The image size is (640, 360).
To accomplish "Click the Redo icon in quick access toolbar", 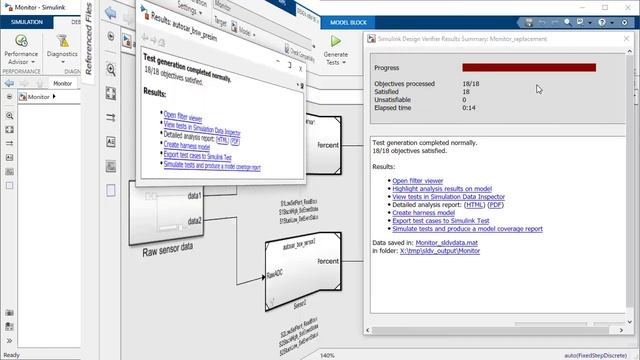I will click(555, 22).
